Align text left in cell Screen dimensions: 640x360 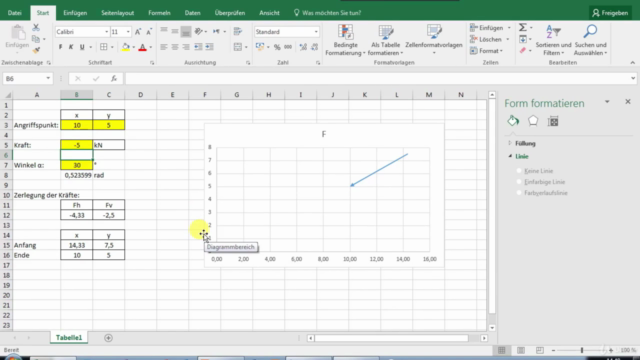point(164,47)
